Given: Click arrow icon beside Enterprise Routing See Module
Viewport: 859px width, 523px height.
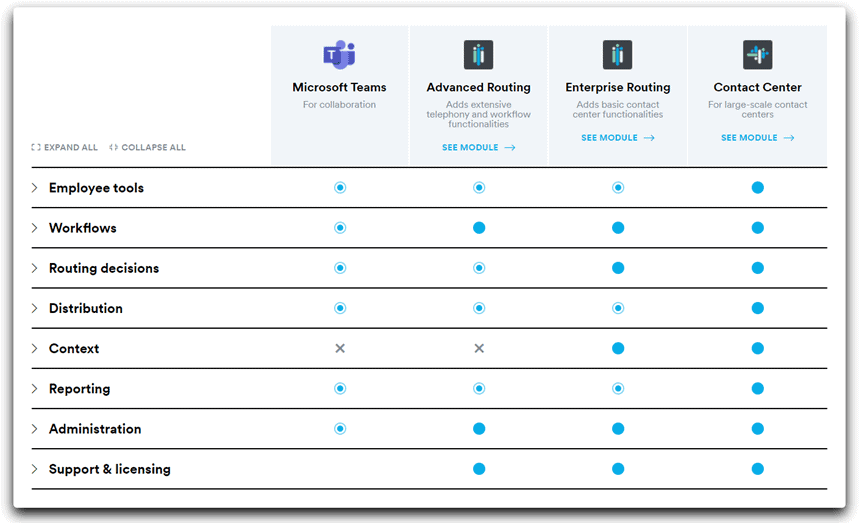Looking at the screenshot, I should tap(649, 138).
